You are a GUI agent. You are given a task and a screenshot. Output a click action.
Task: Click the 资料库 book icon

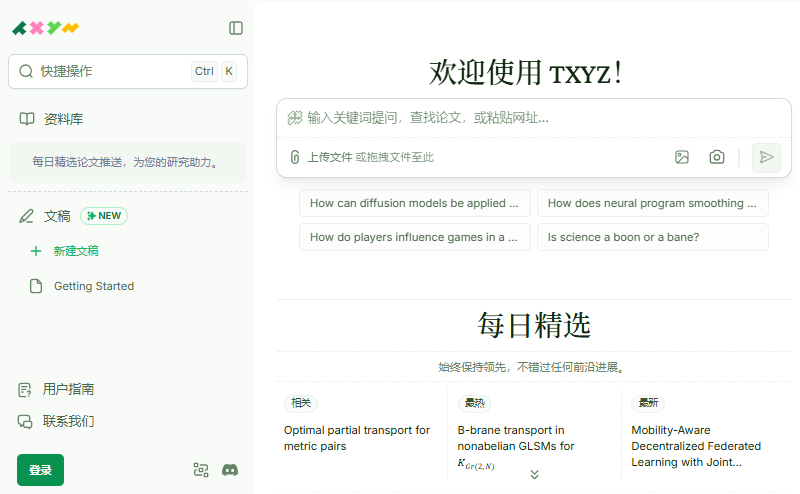27,119
